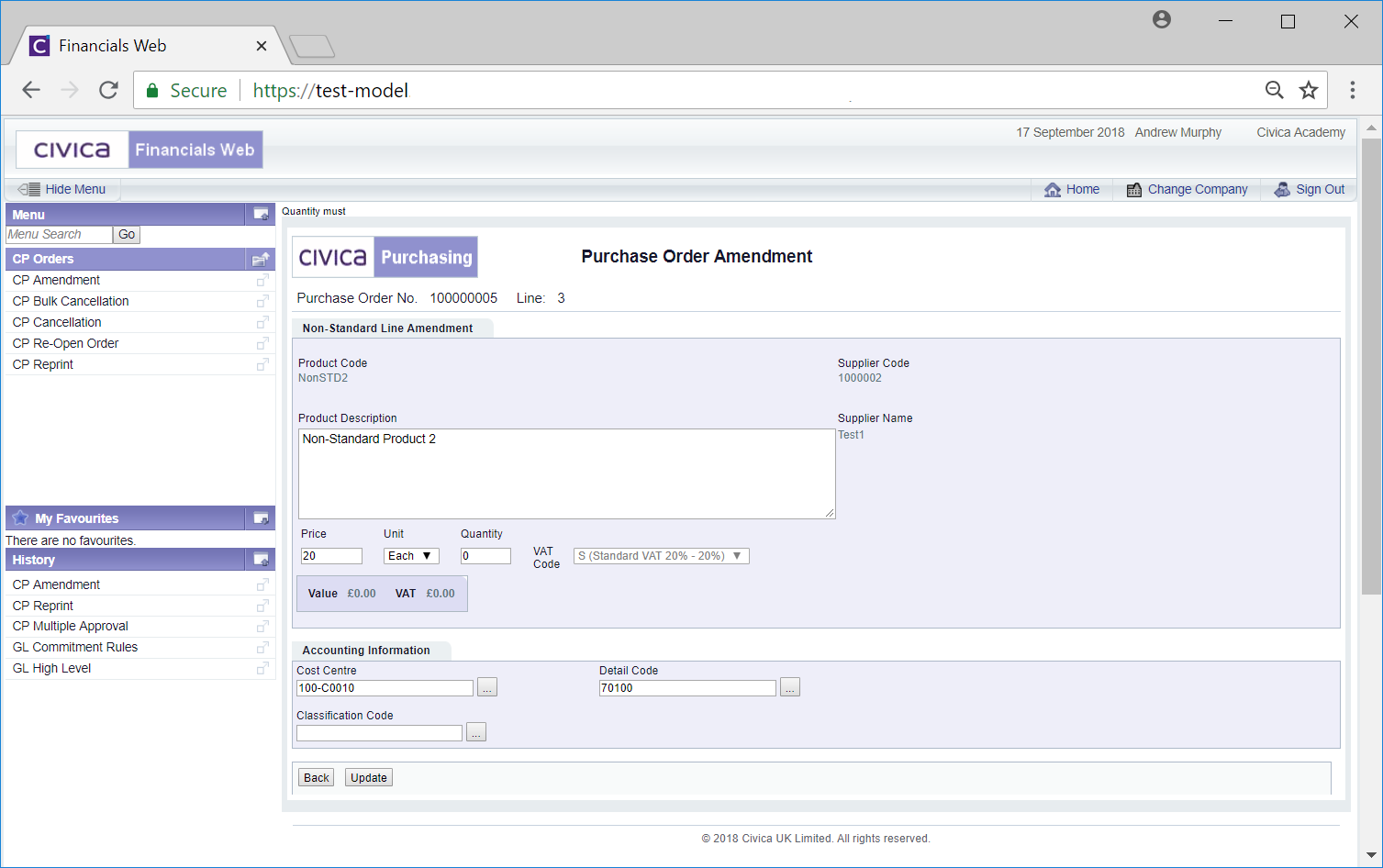
Task: Click the My Favourites star icon
Action: tap(20, 517)
